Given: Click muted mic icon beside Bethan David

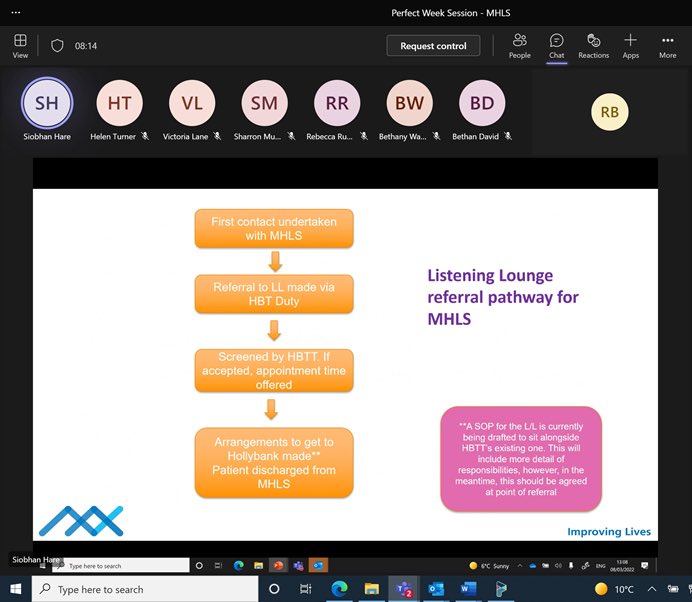Looking at the screenshot, I should (x=508, y=136).
